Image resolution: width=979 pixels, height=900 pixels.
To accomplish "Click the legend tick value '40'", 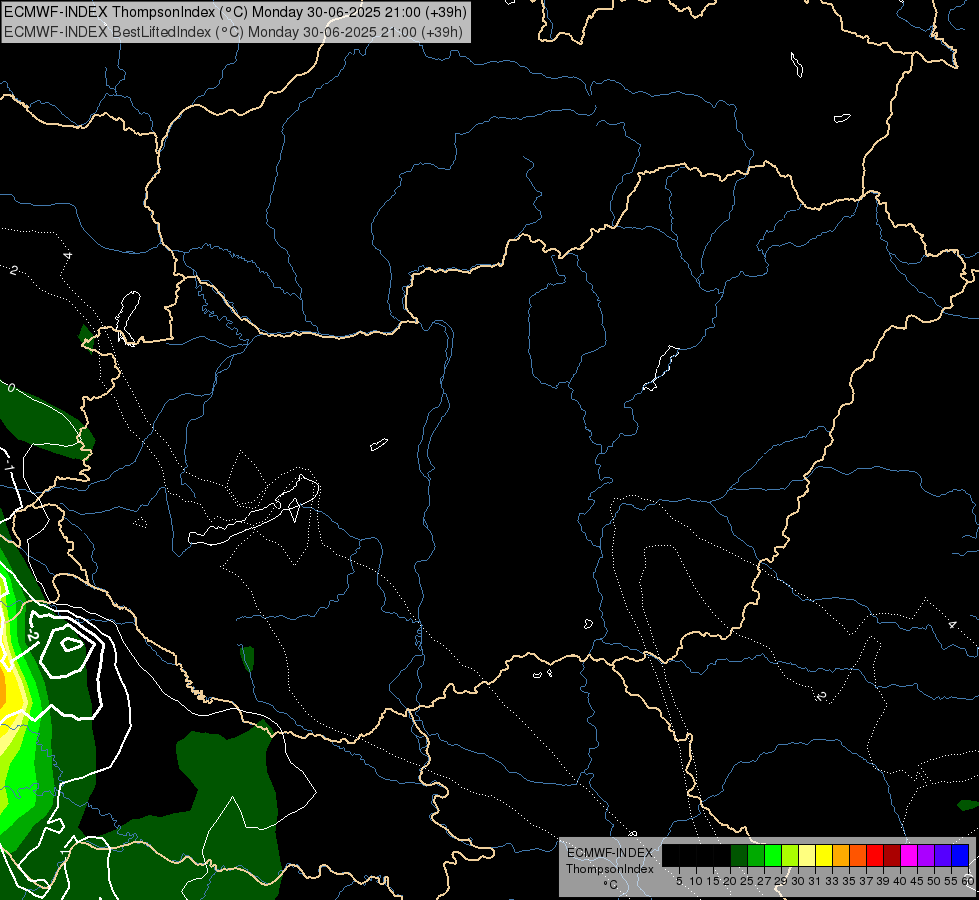I will click(x=900, y=881).
